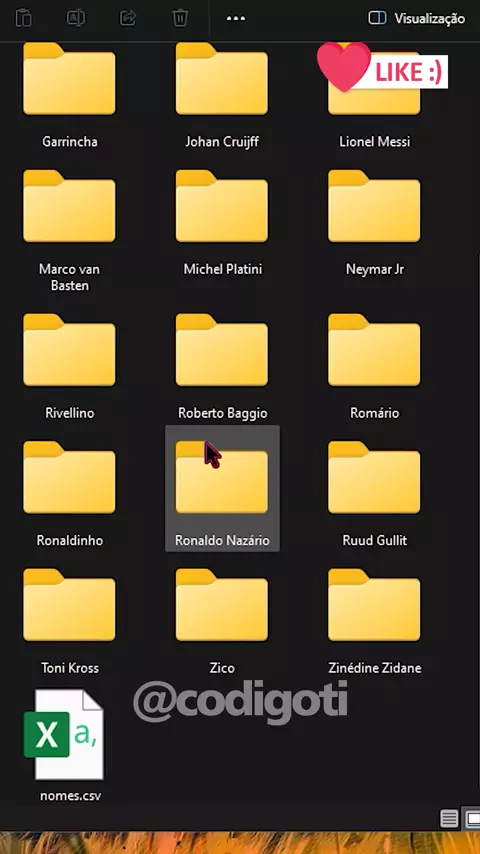Screen dimensions: 480x854
Task: Select the Neymar Jr folder
Action: click(374, 223)
